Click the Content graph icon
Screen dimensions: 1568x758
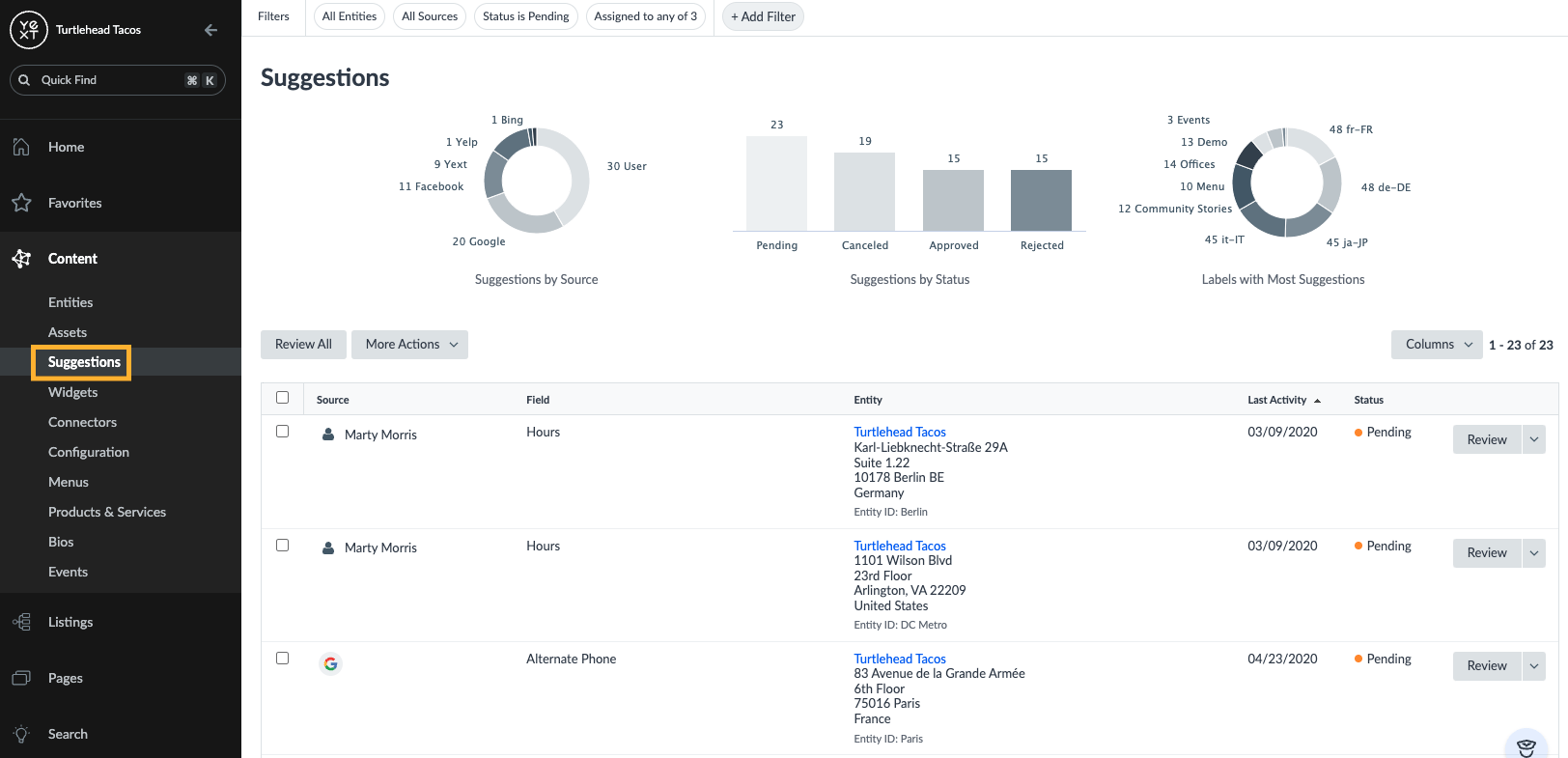[x=21, y=259]
